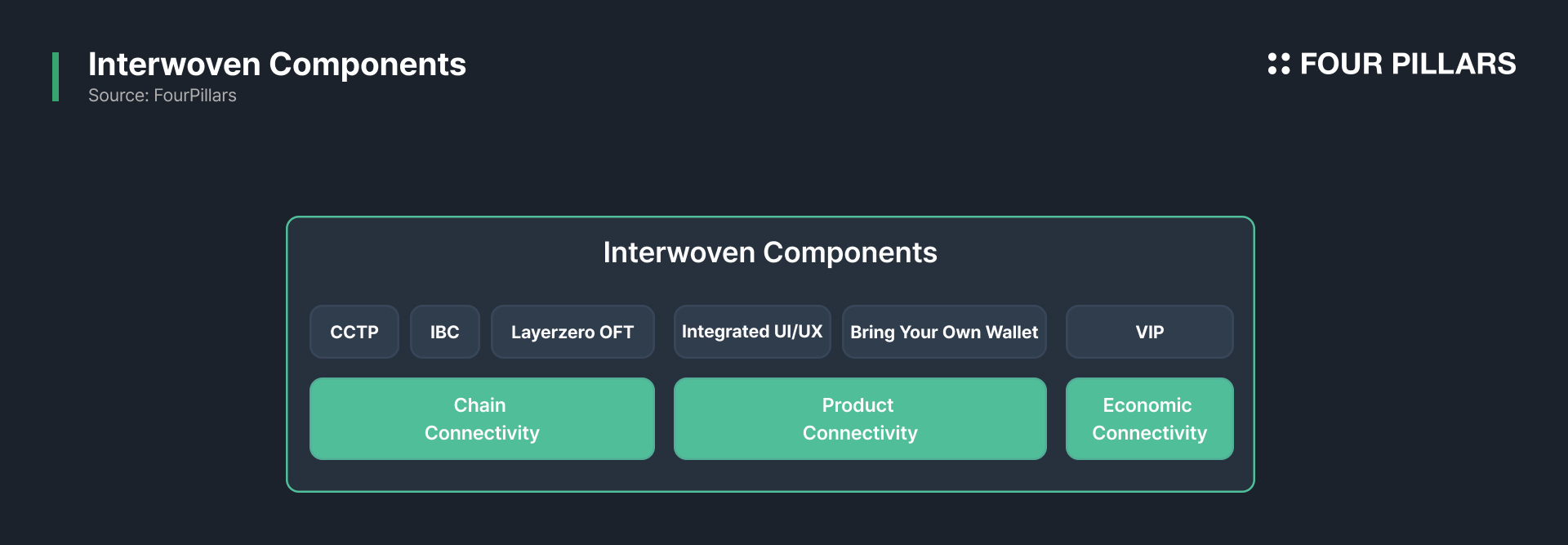Click the word Product in green block
Image resolution: width=1568 pixels, height=545 pixels.
858,405
